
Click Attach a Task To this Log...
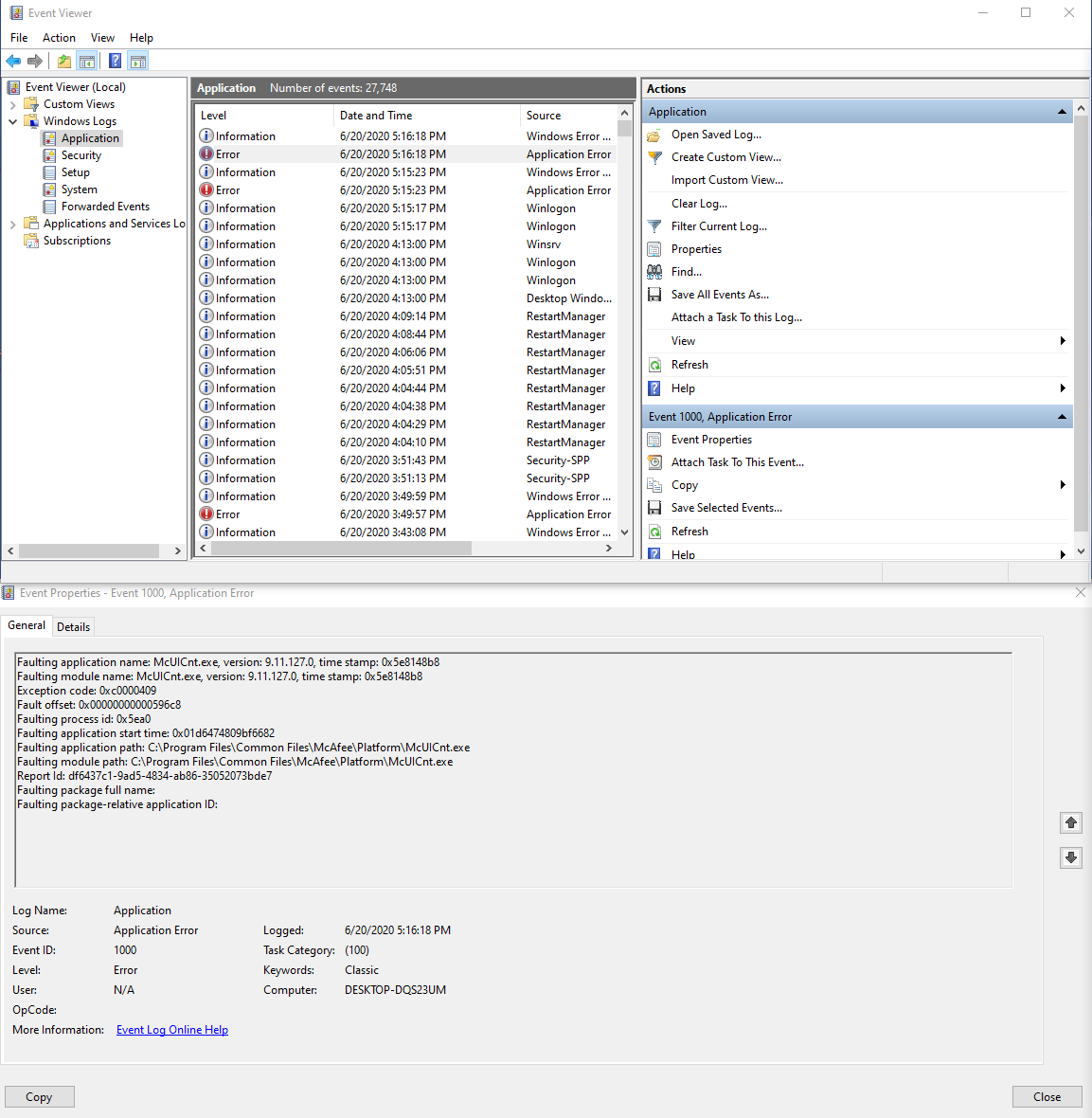click(x=736, y=317)
